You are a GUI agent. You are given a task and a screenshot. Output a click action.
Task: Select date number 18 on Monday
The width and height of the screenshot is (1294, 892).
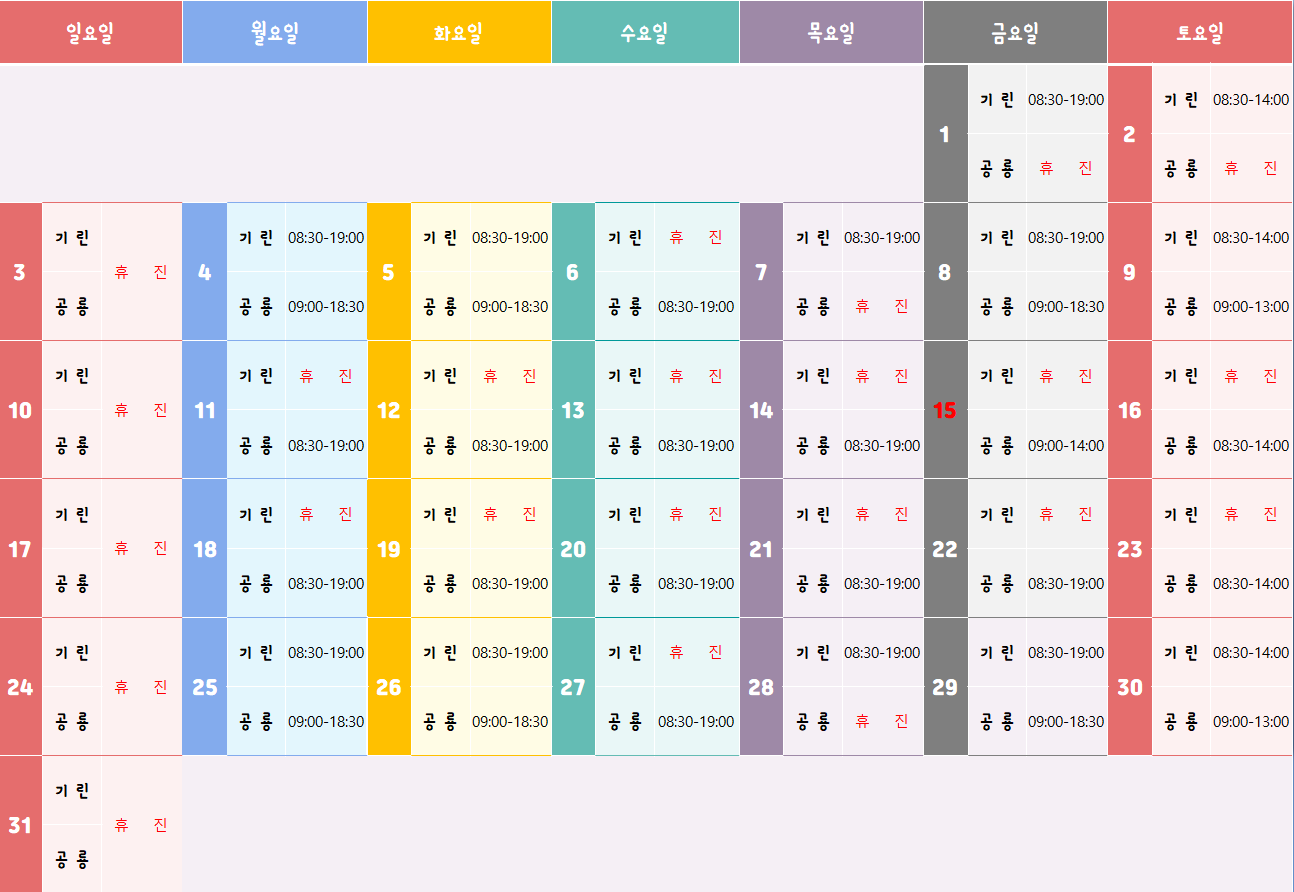204,548
